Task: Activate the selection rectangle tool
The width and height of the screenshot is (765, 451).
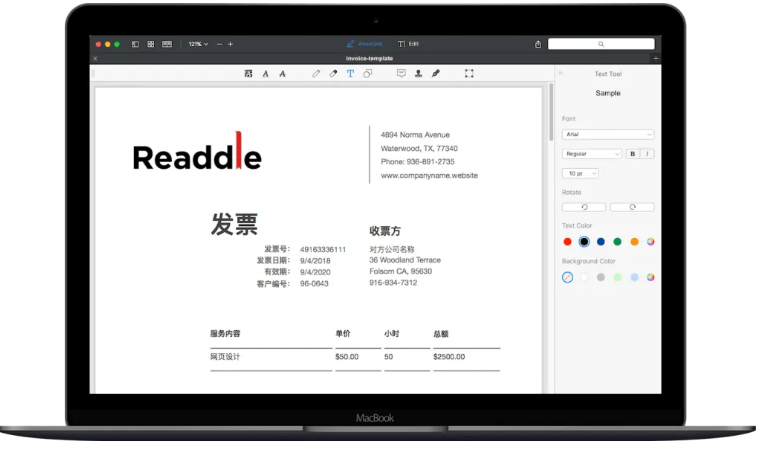Action: coord(469,74)
